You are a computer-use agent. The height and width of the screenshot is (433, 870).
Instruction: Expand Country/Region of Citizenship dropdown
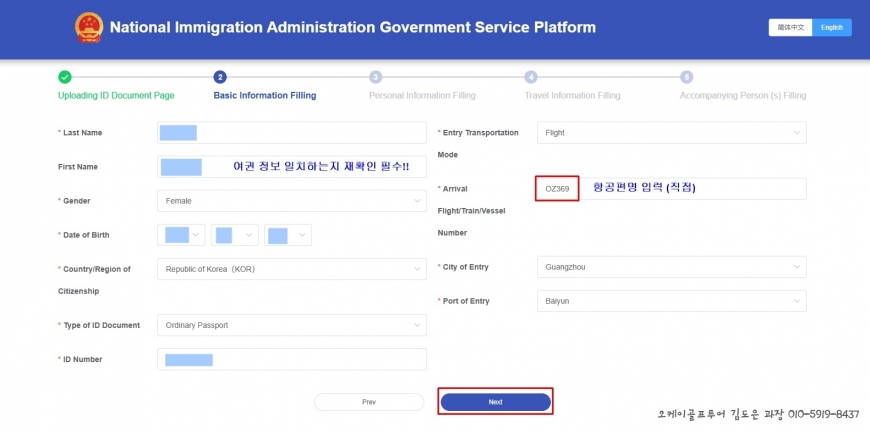tap(291, 269)
